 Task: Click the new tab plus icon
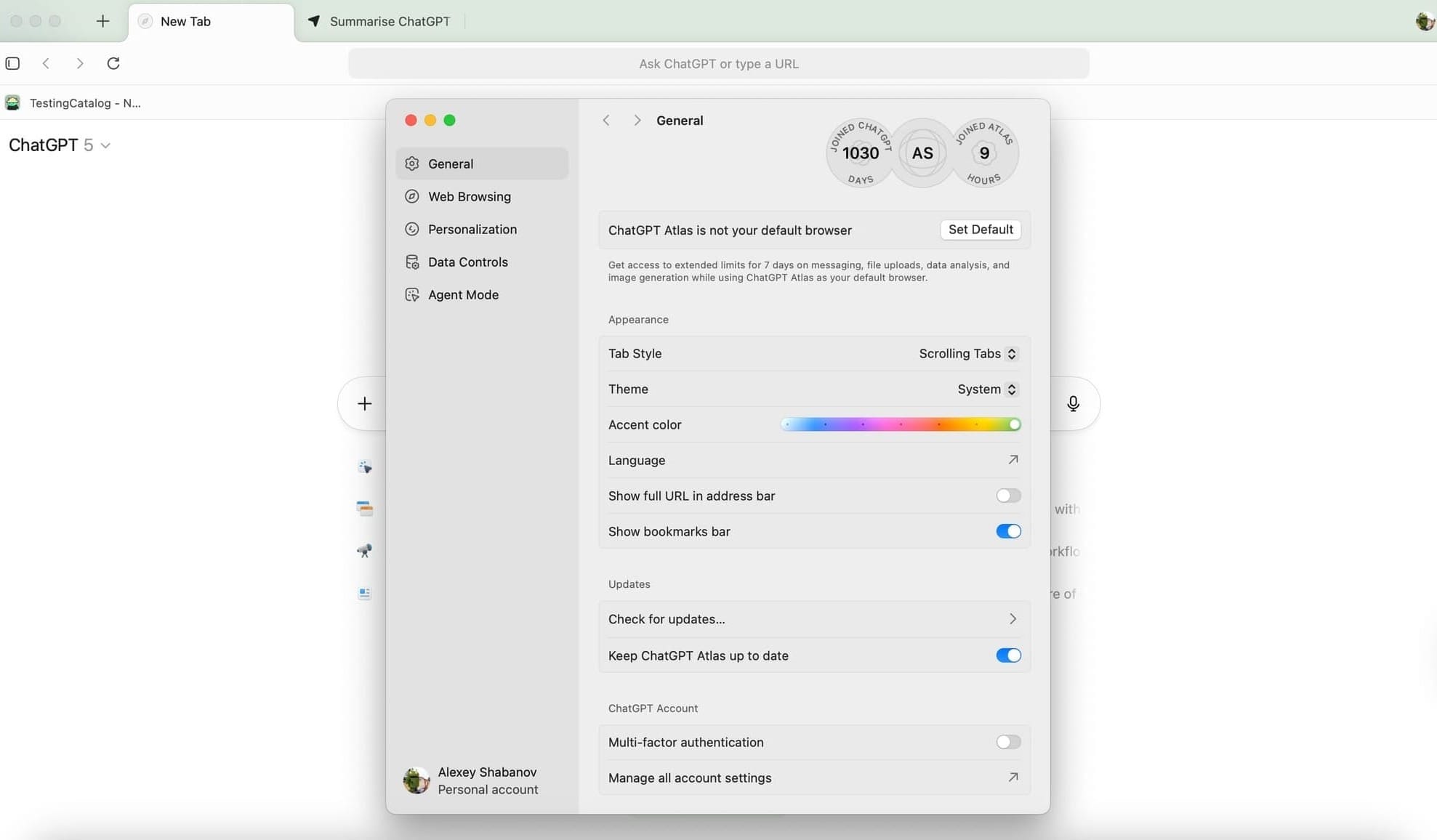click(102, 21)
